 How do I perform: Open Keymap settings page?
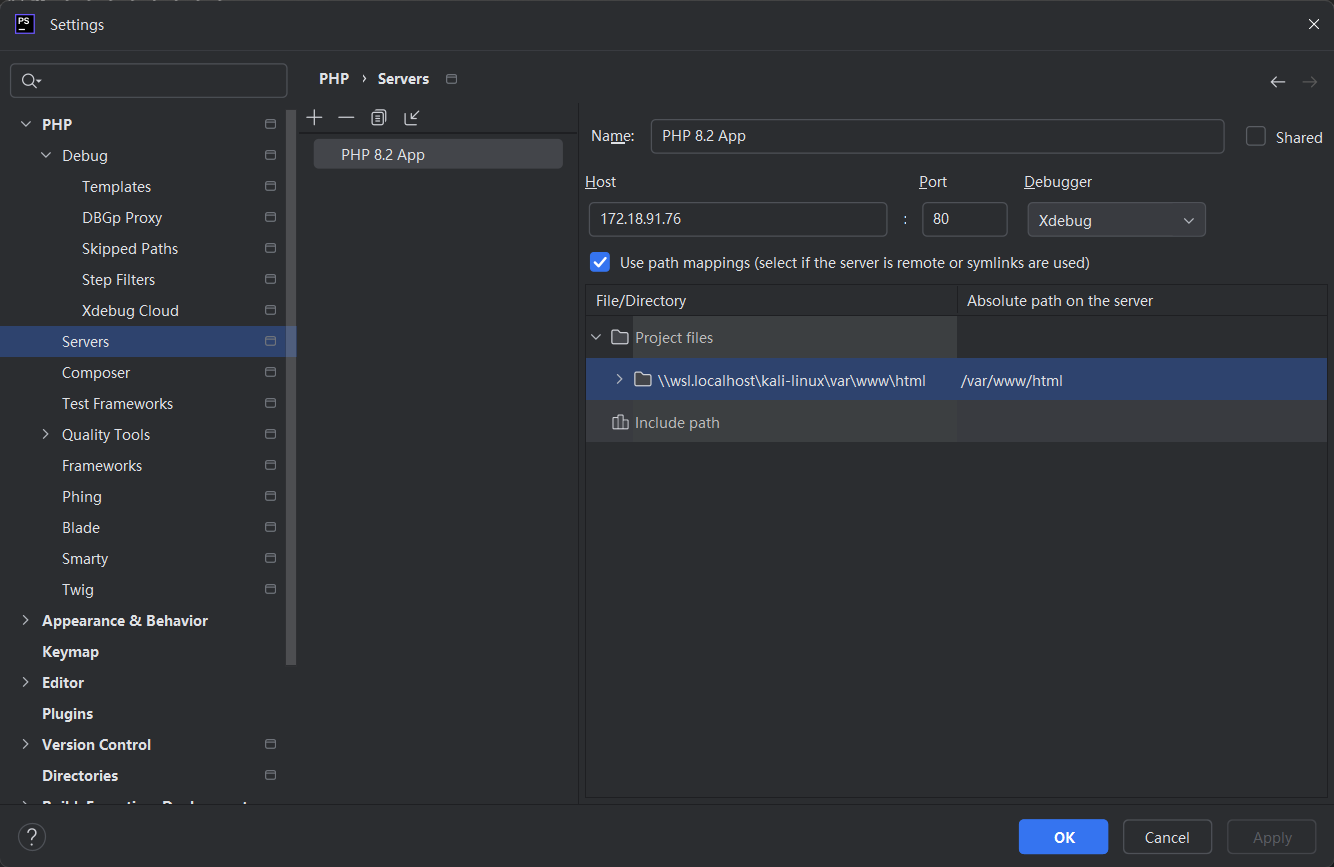[x=70, y=651]
